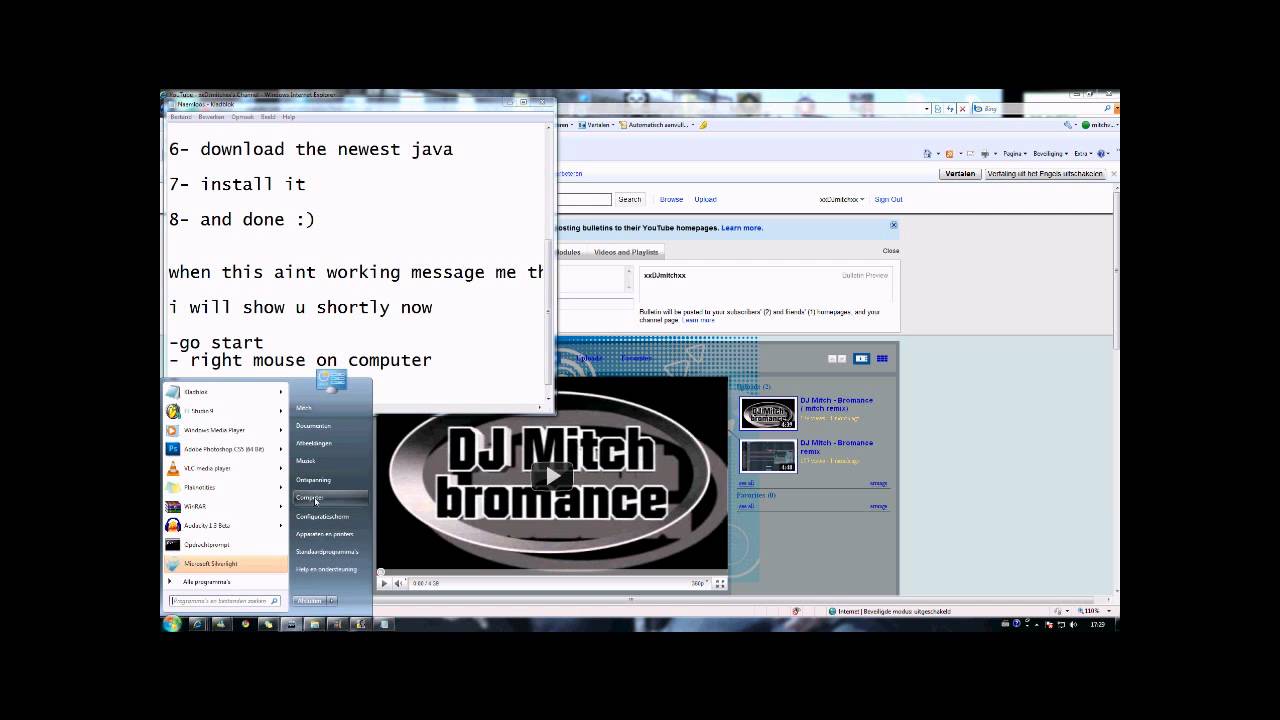Open Opdrachtprompt command prompt entry
Viewport: 1280px width, 720px height.
[225, 544]
